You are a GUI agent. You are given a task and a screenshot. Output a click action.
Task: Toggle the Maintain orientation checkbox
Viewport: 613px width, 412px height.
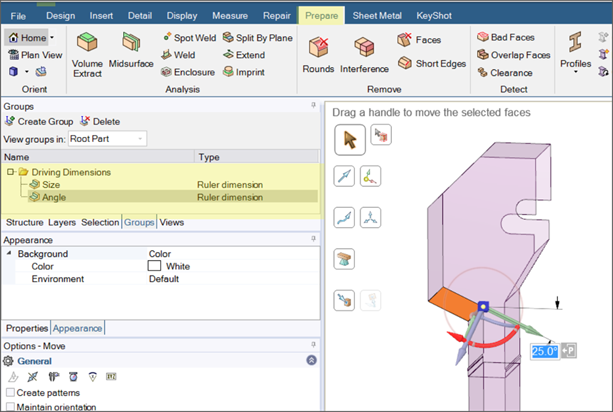tap(11, 407)
